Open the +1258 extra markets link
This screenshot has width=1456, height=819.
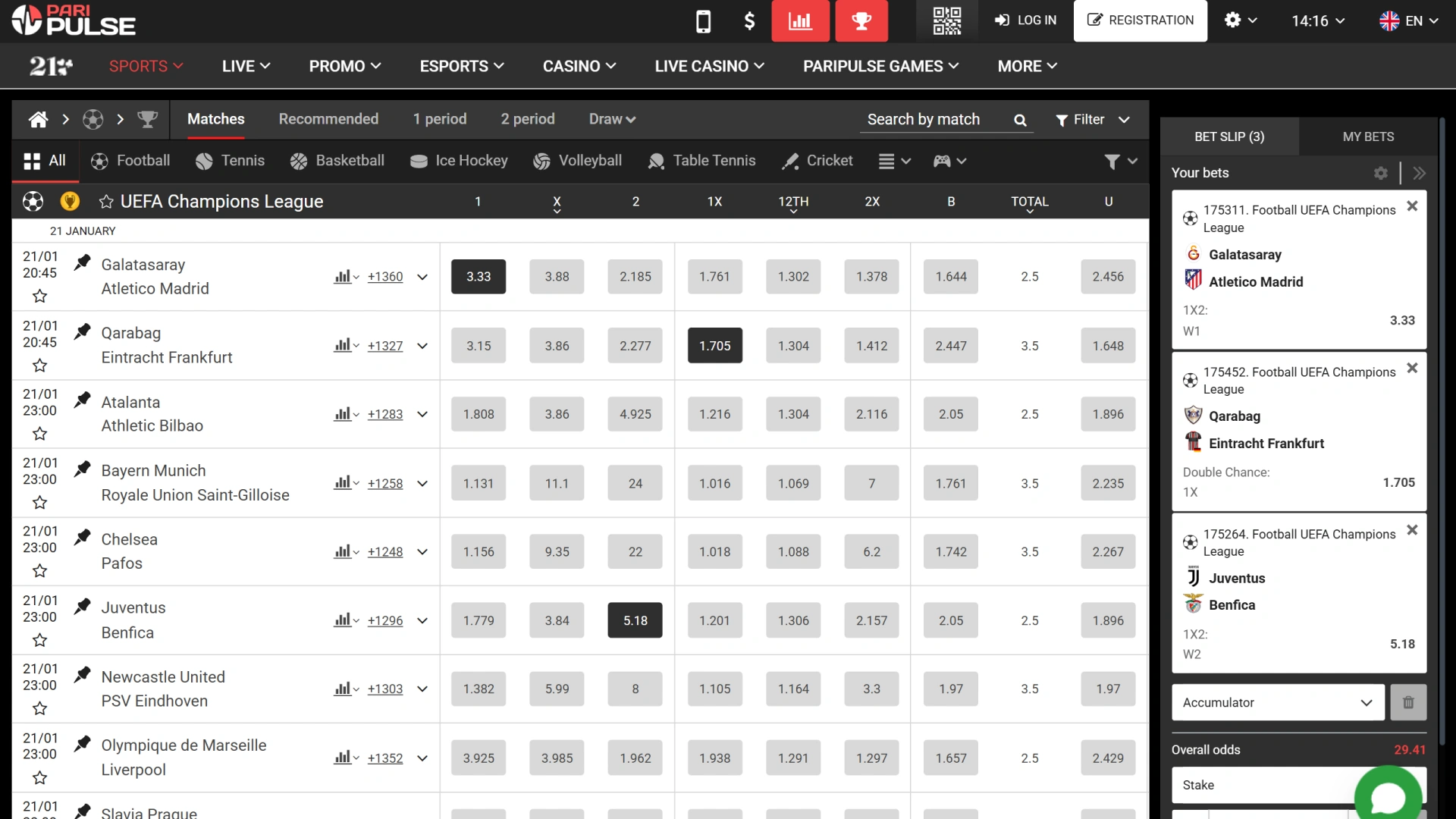[384, 483]
